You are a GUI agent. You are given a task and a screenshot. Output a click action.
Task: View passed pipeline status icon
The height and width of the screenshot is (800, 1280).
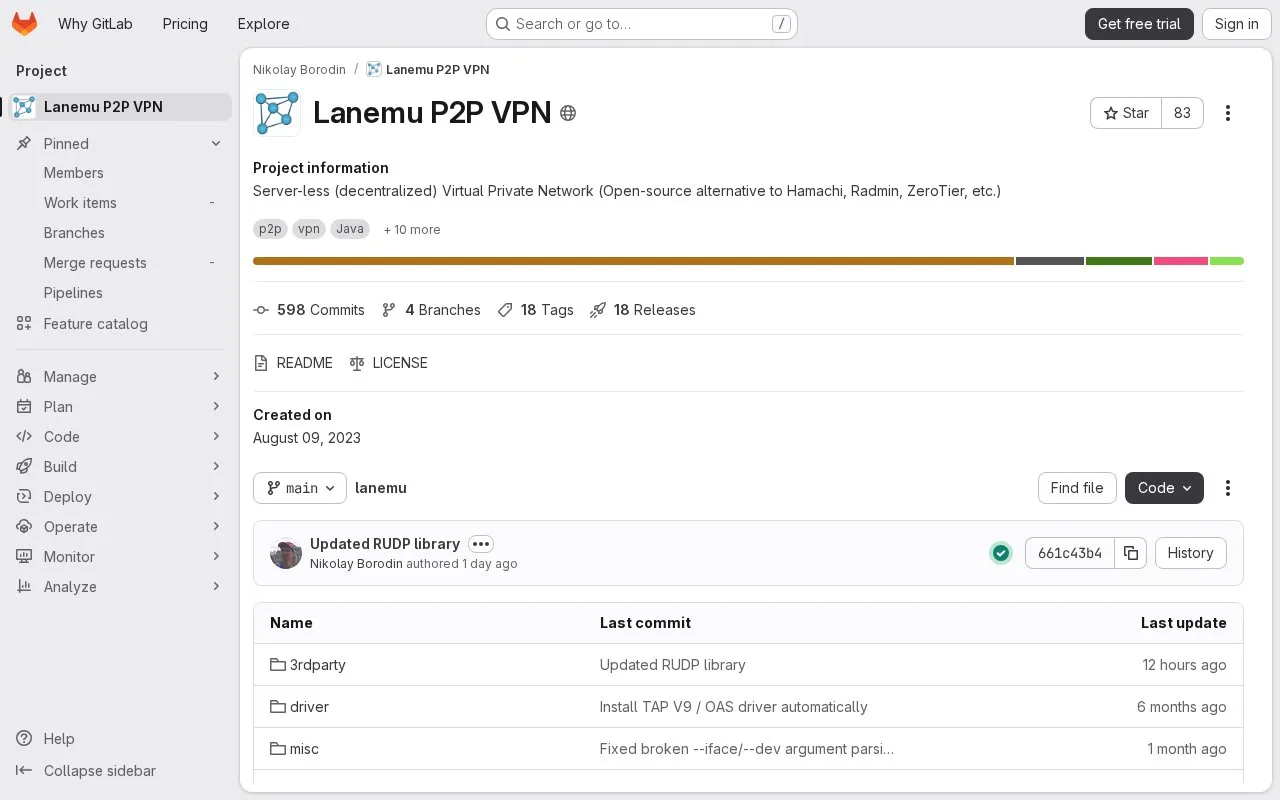pyautogui.click(x=1001, y=553)
